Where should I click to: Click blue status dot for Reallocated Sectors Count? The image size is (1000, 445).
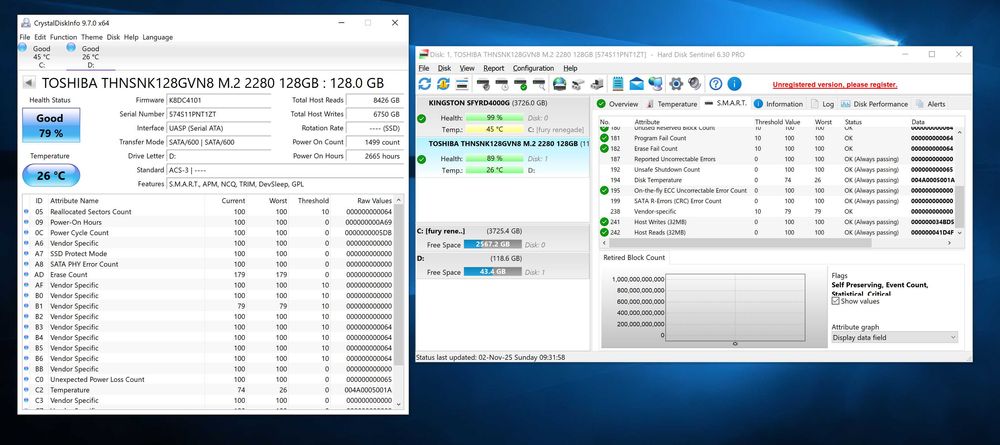click(26, 212)
